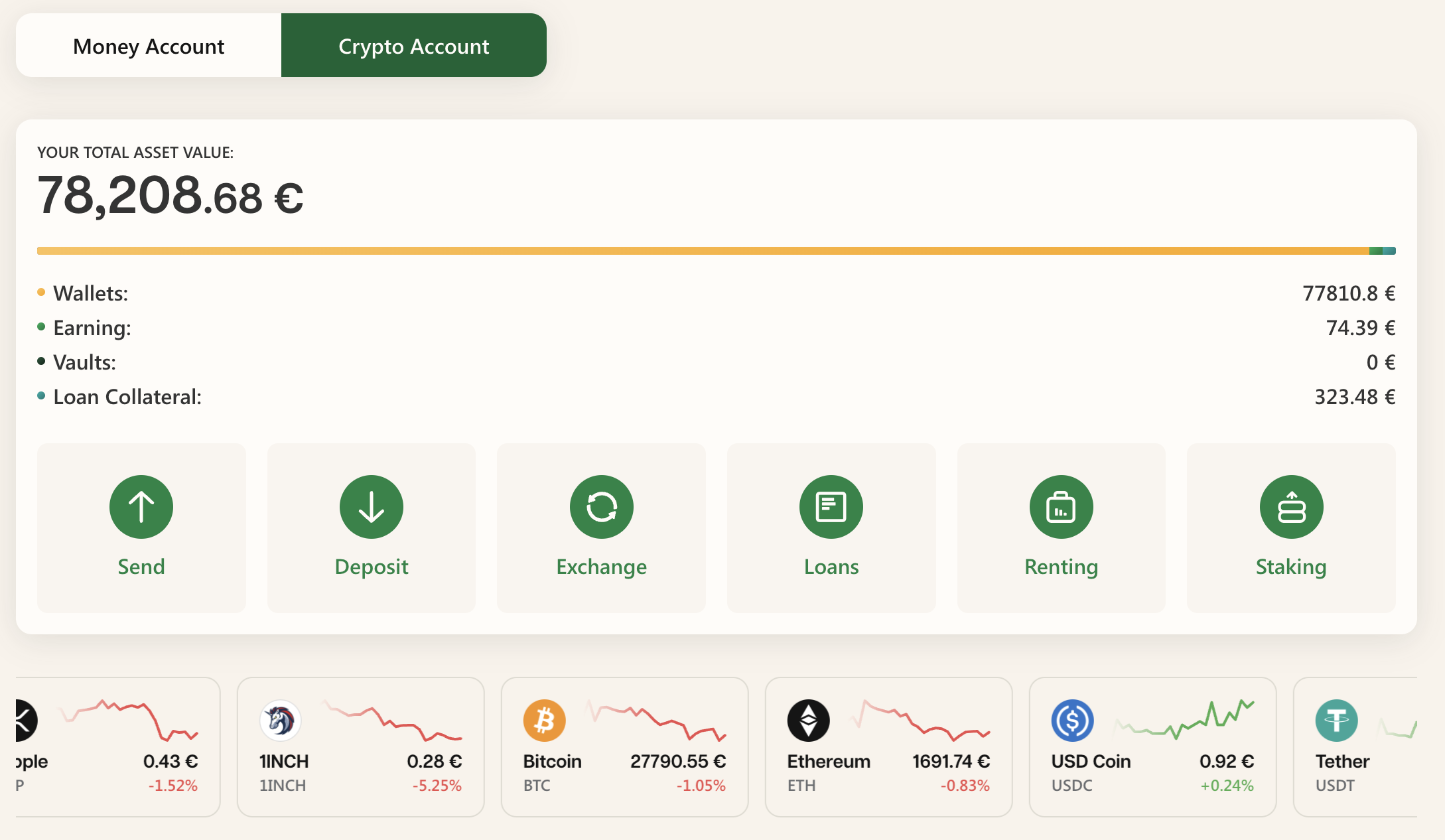The width and height of the screenshot is (1445, 840).
Task: Open the USD Coin green sparkline
Action: pyautogui.click(x=1184, y=720)
